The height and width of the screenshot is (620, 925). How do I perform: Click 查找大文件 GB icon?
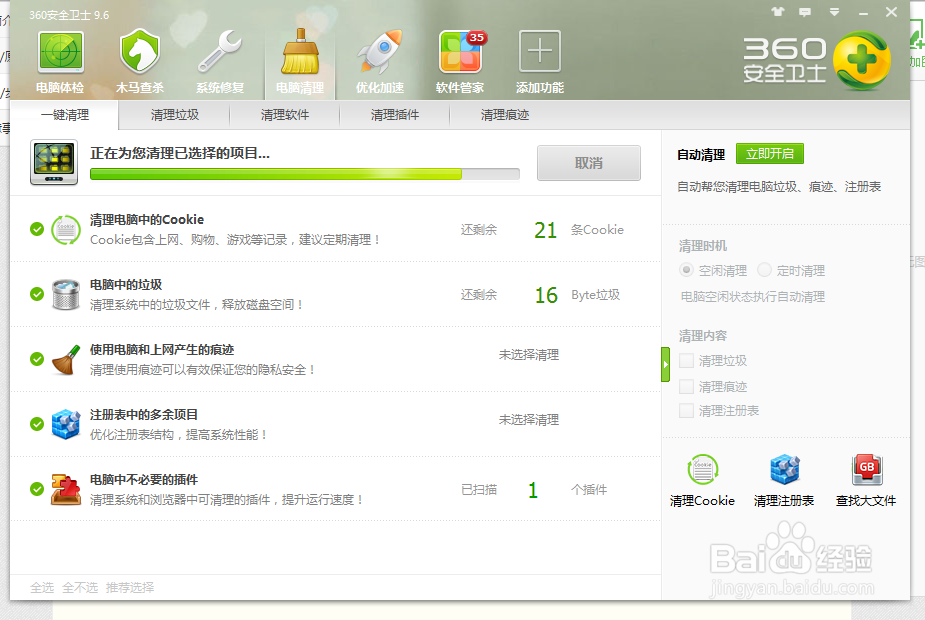867,470
